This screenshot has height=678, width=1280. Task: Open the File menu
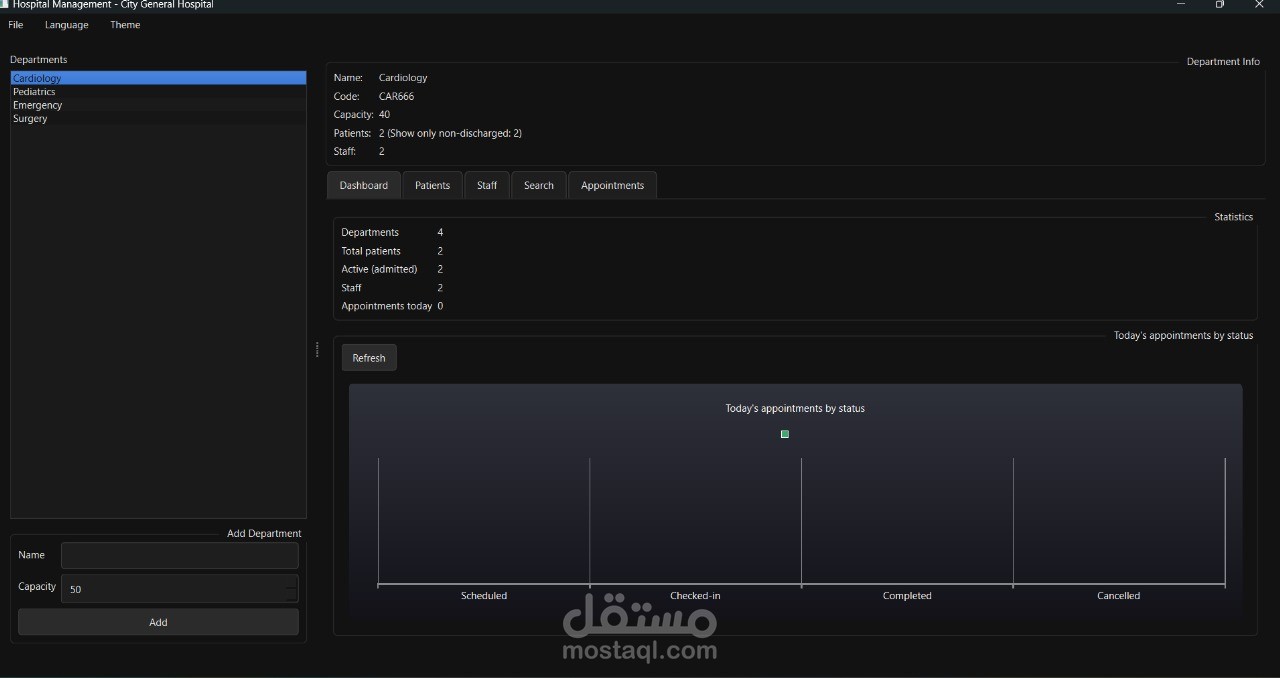click(16, 25)
